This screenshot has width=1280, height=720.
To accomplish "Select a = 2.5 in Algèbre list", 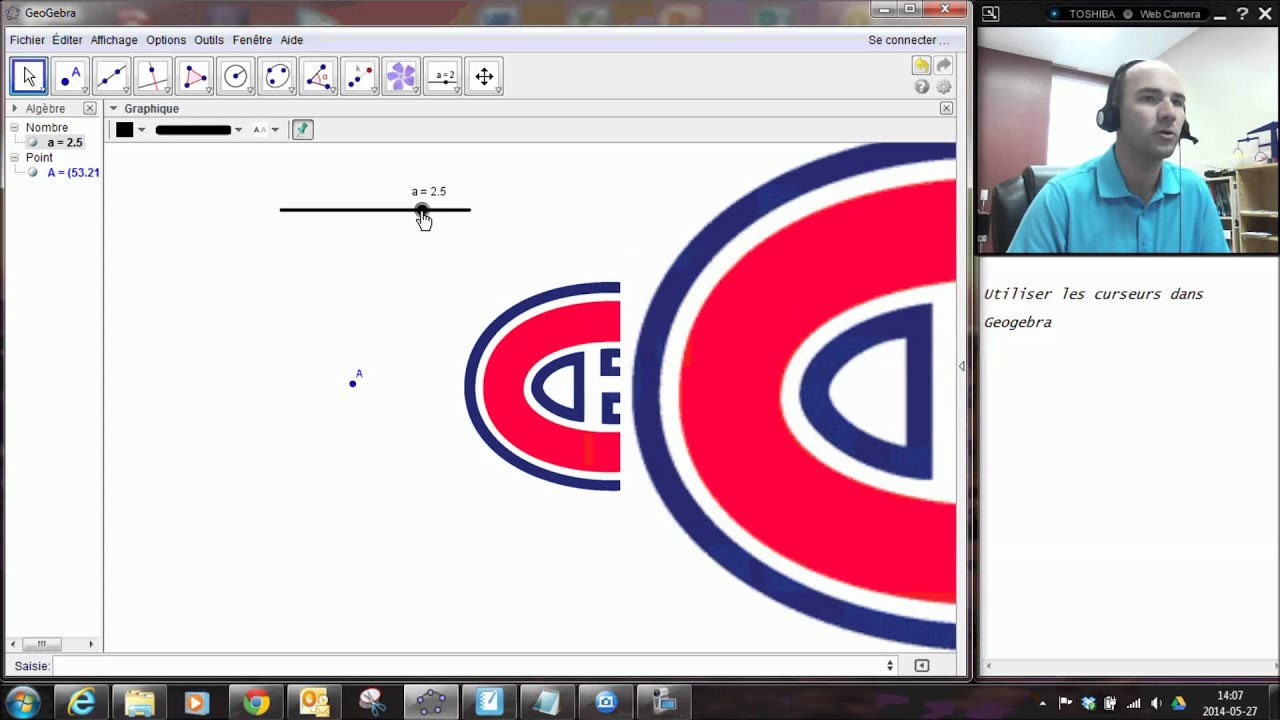I will 65,142.
